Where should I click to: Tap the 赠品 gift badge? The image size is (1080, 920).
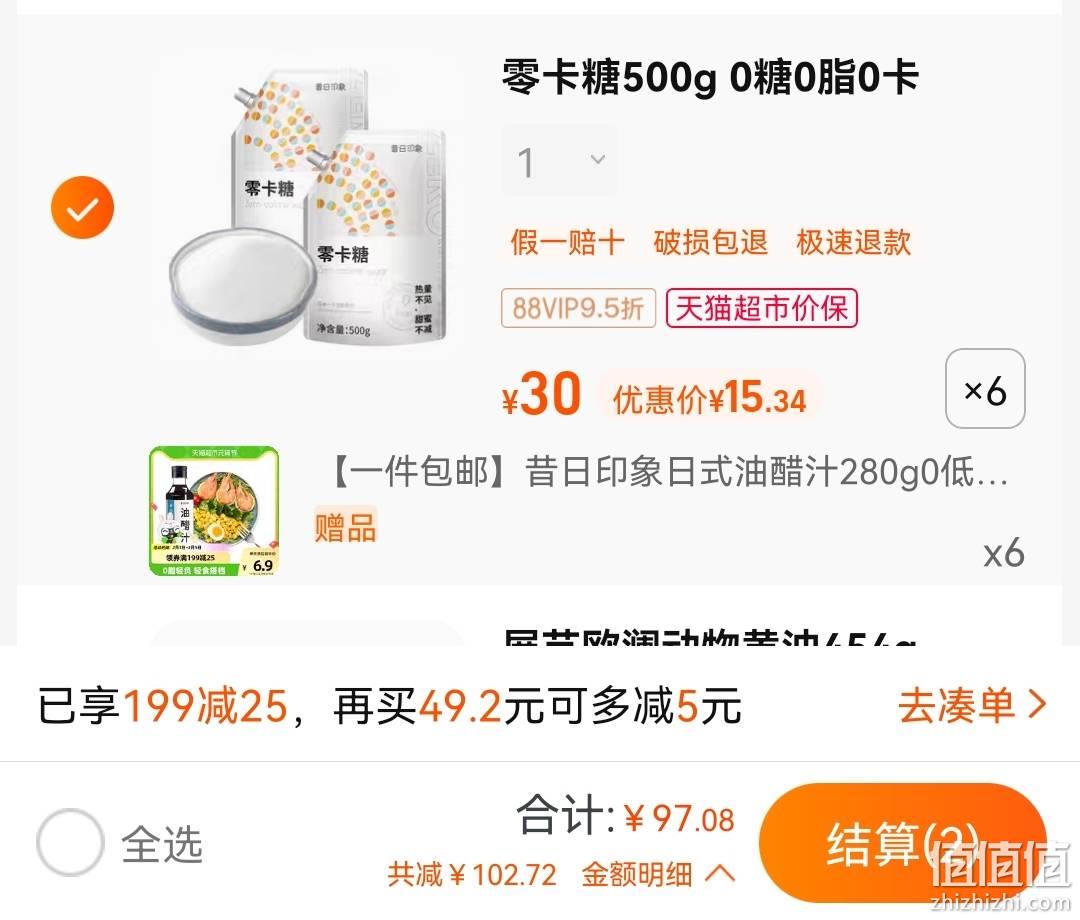coord(345,527)
